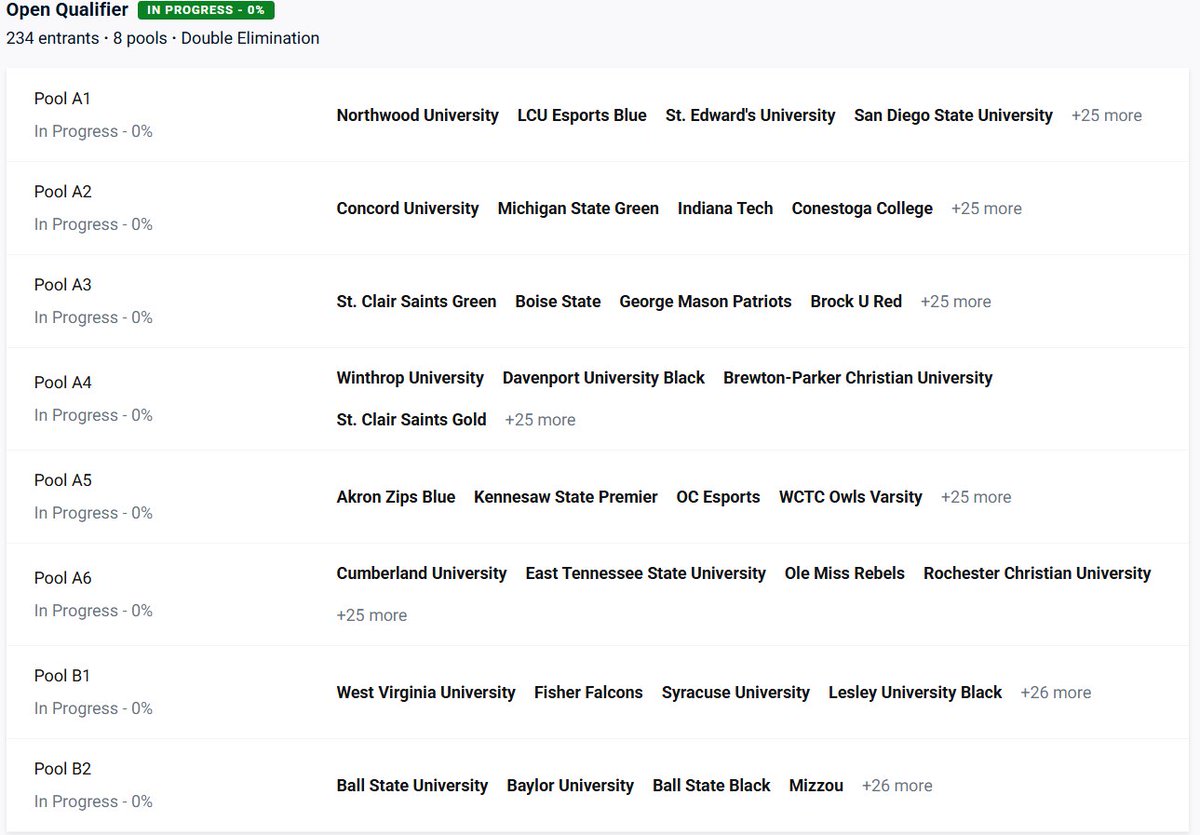The height and width of the screenshot is (835, 1200).
Task: Select Kennesaw State Premier team
Action: 566,497
